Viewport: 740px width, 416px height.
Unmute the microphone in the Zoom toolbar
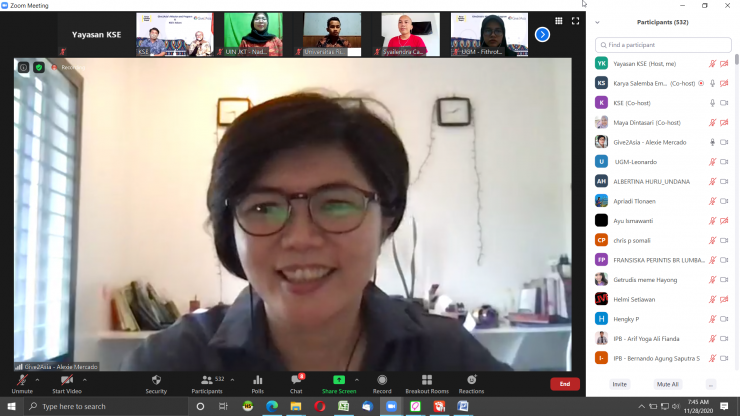click(22, 384)
